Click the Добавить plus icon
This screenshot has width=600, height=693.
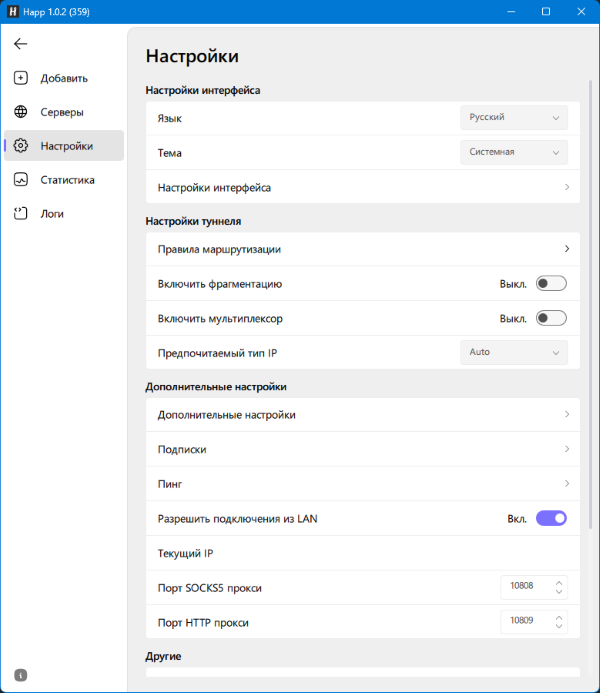pyautogui.click(x=21, y=78)
